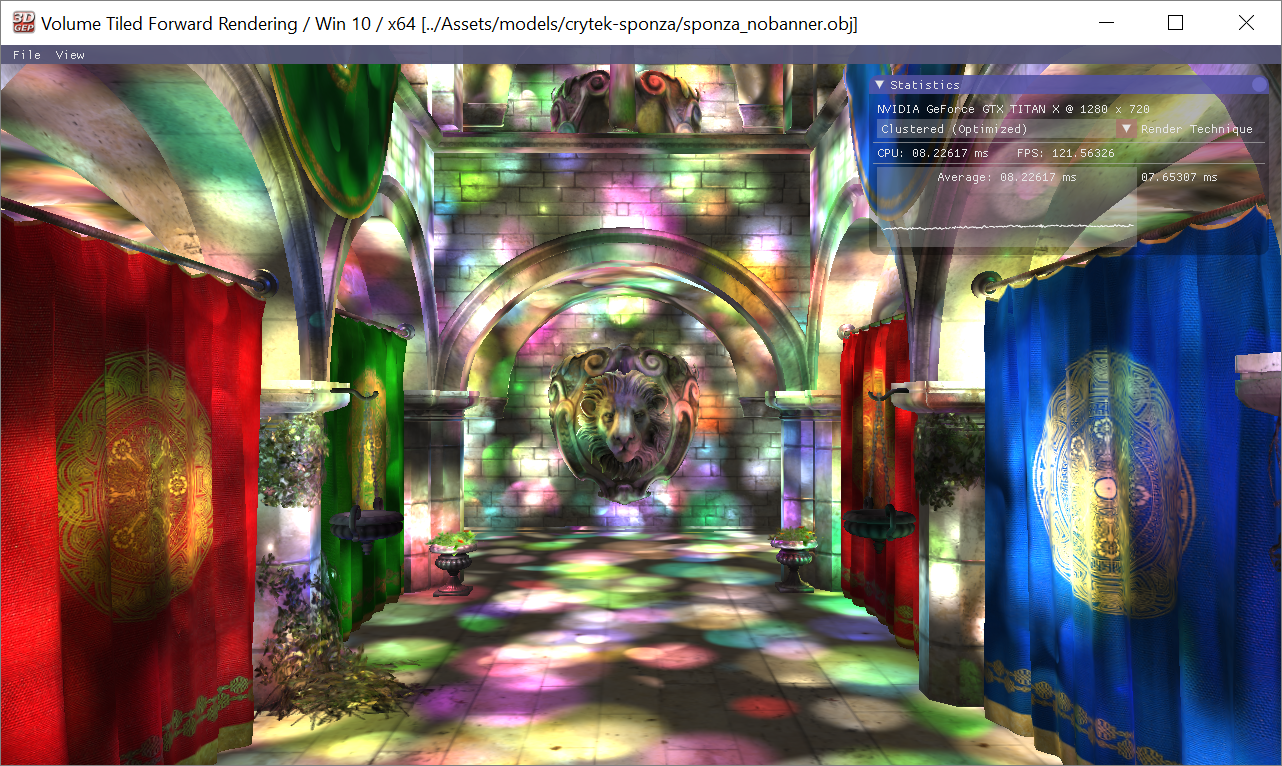Click the 'Statistics' panel title text
Screen dimensions: 1282x766
(x=925, y=85)
